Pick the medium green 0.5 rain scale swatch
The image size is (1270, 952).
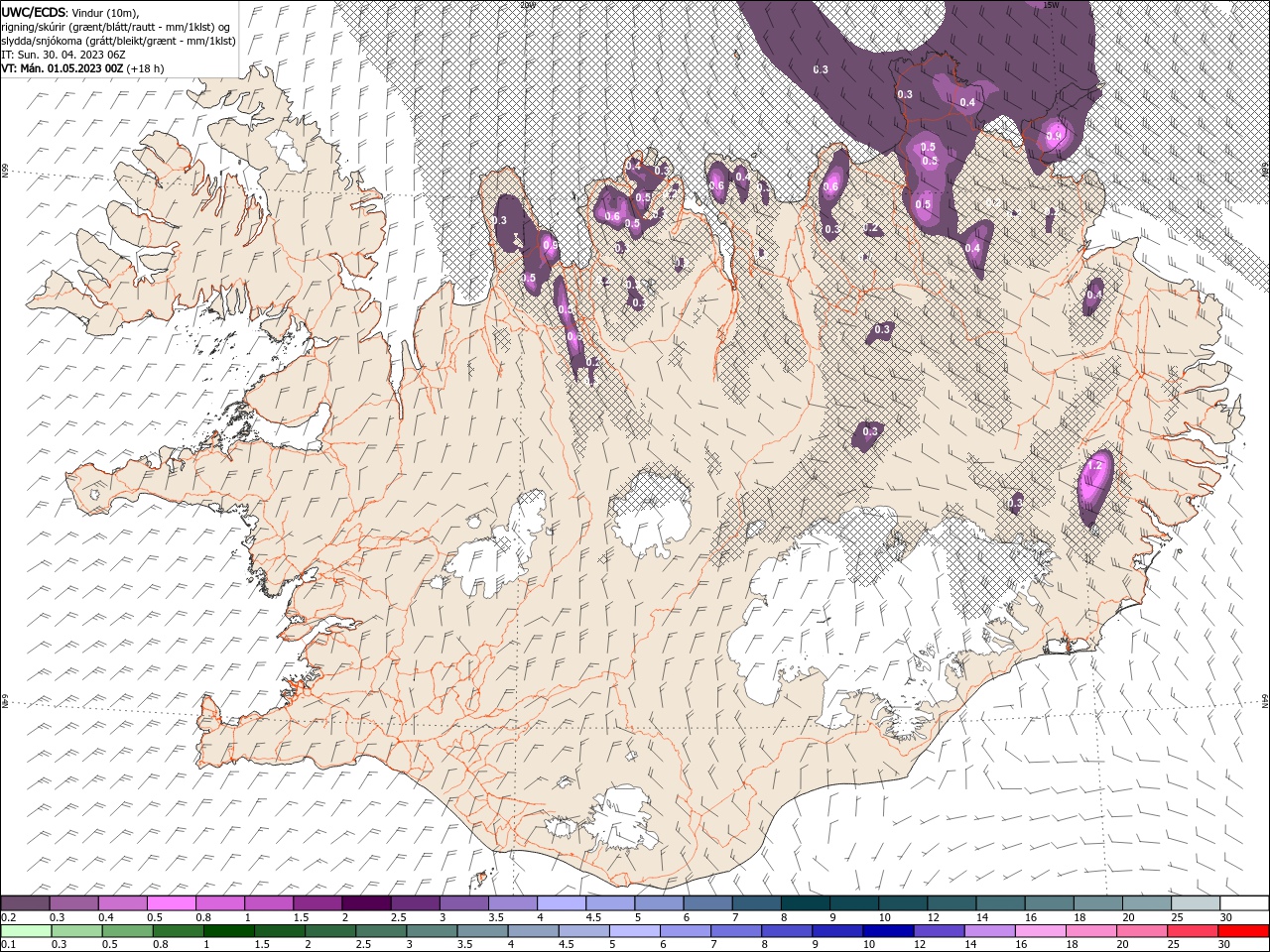[127, 931]
